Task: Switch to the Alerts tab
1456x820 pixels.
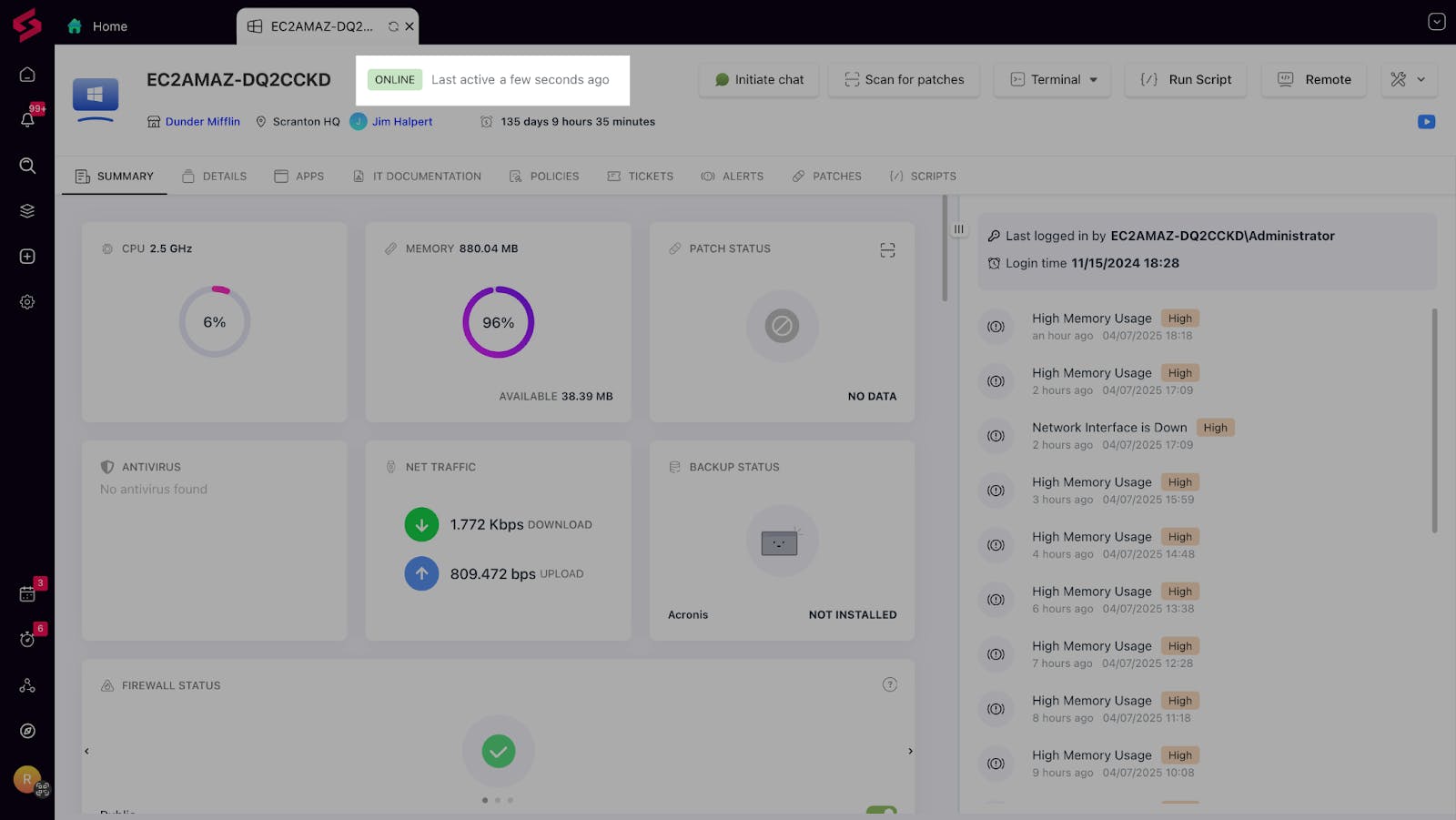Action: (733, 177)
